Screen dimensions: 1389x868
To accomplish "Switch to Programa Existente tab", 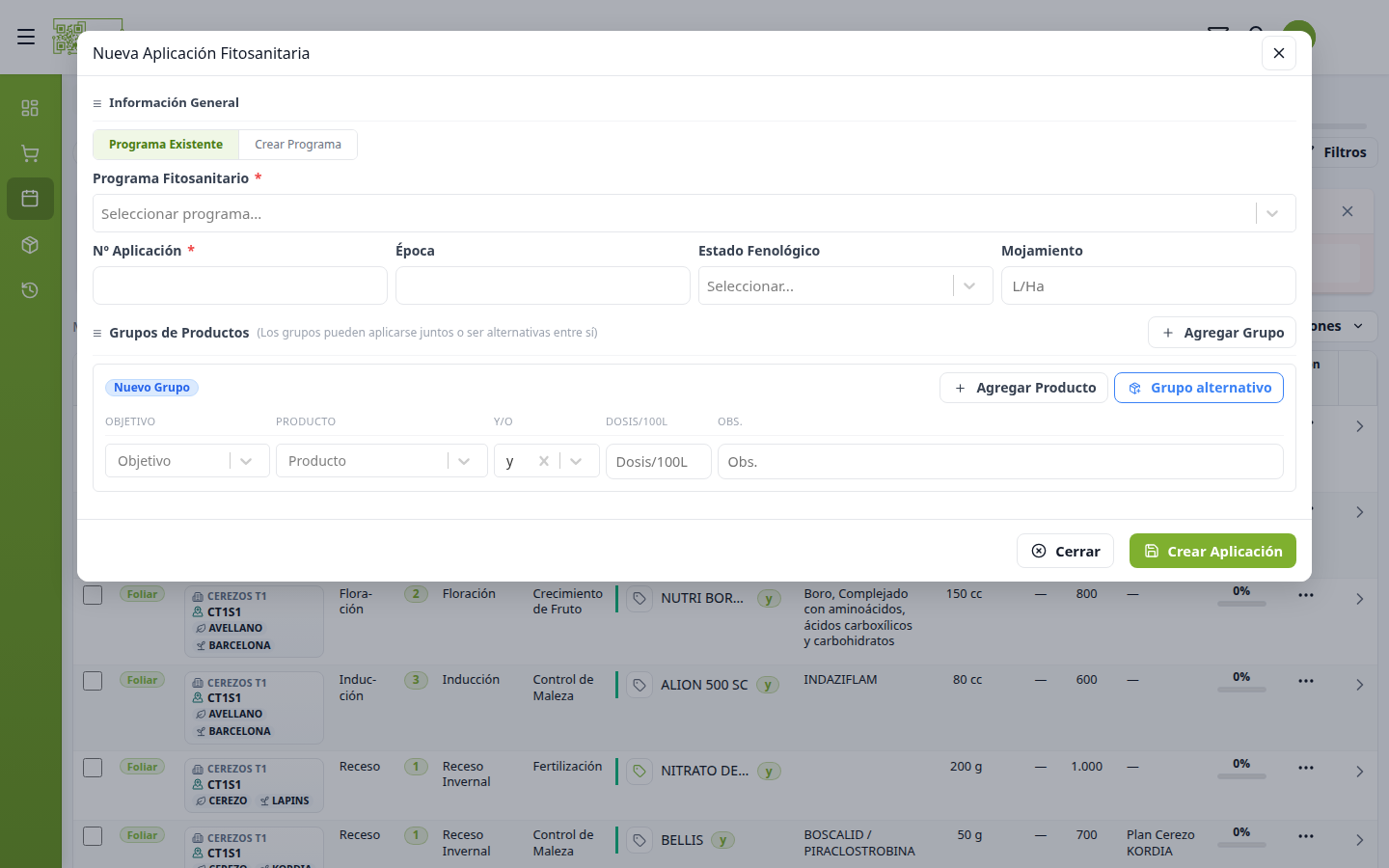I will click(166, 145).
